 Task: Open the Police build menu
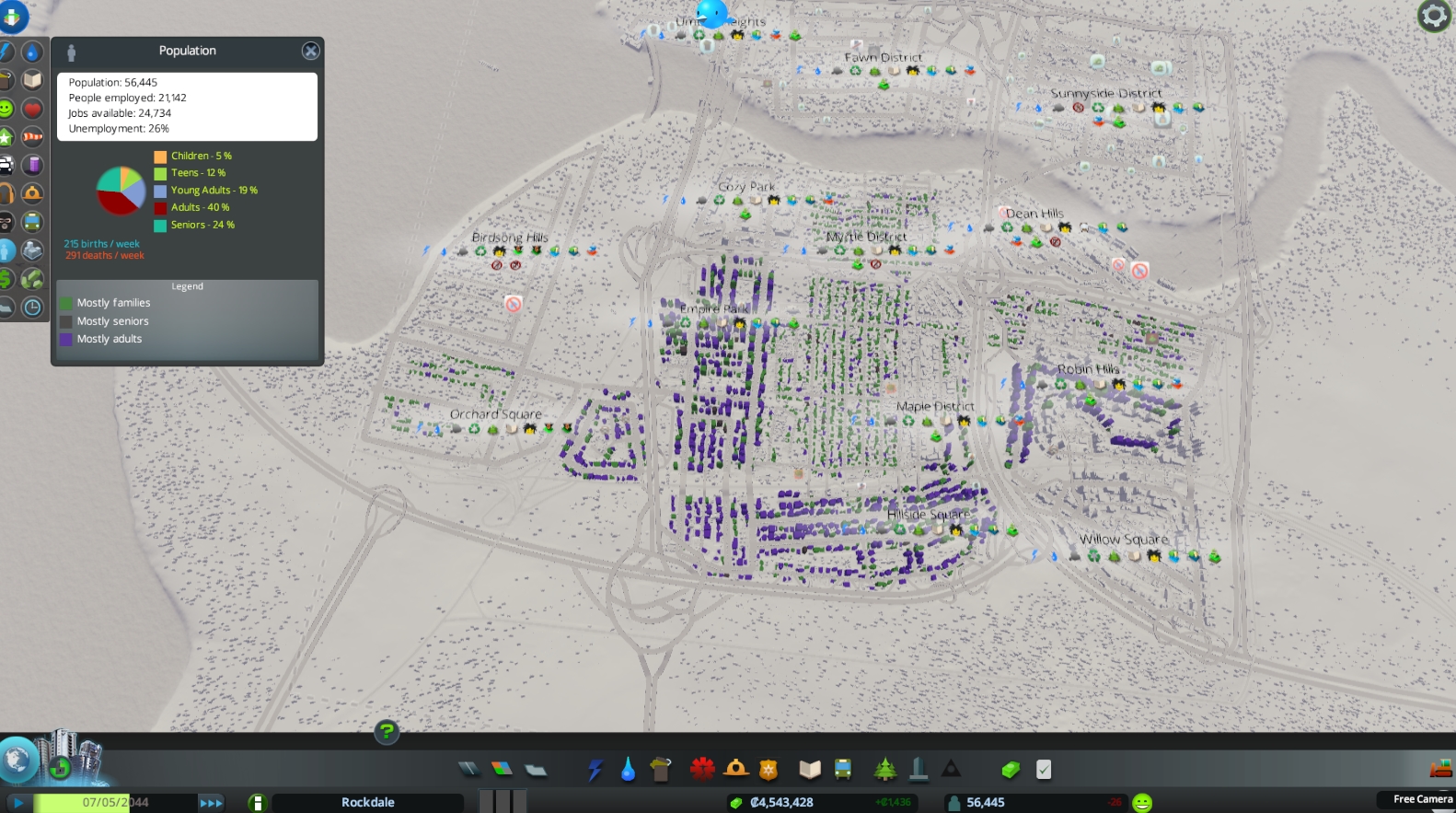pos(768,769)
